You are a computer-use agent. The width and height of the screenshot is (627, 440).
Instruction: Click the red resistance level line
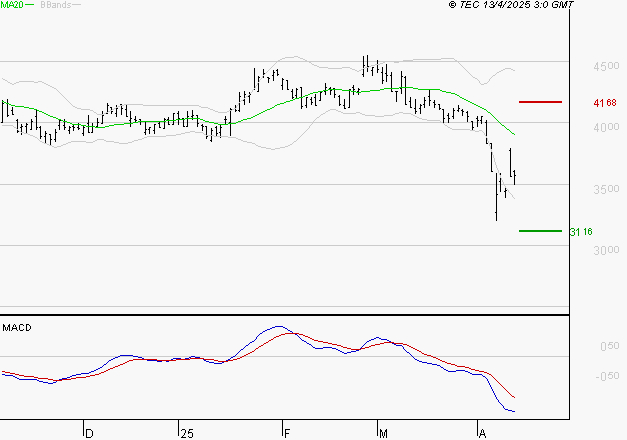pos(540,102)
